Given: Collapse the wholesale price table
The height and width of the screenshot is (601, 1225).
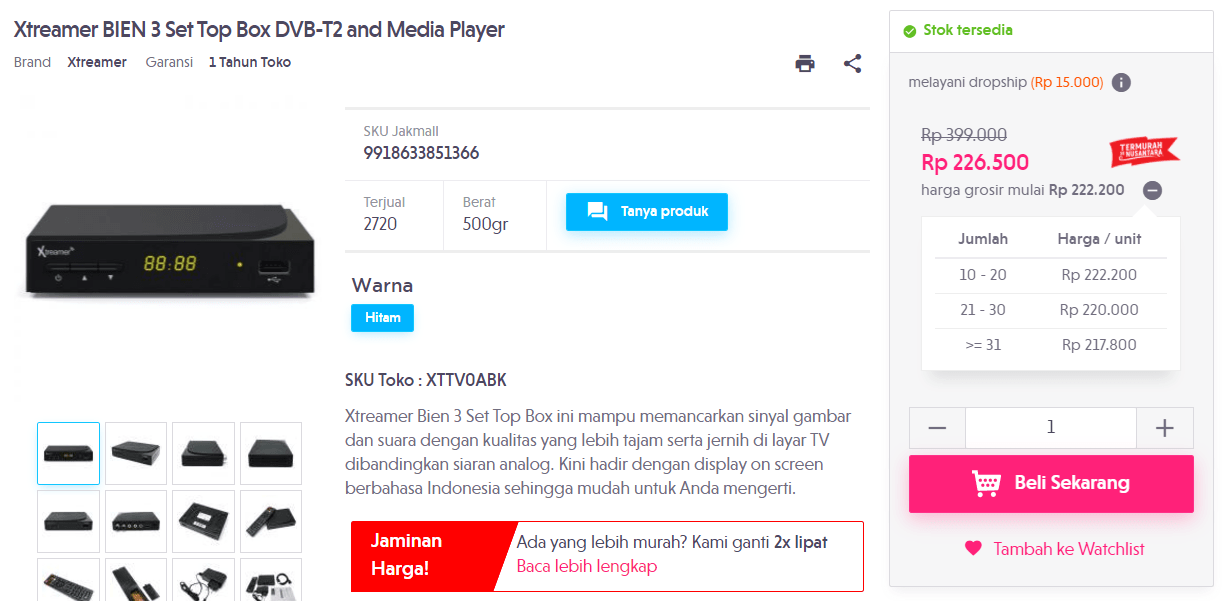Looking at the screenshot, I should point(1152,190).
